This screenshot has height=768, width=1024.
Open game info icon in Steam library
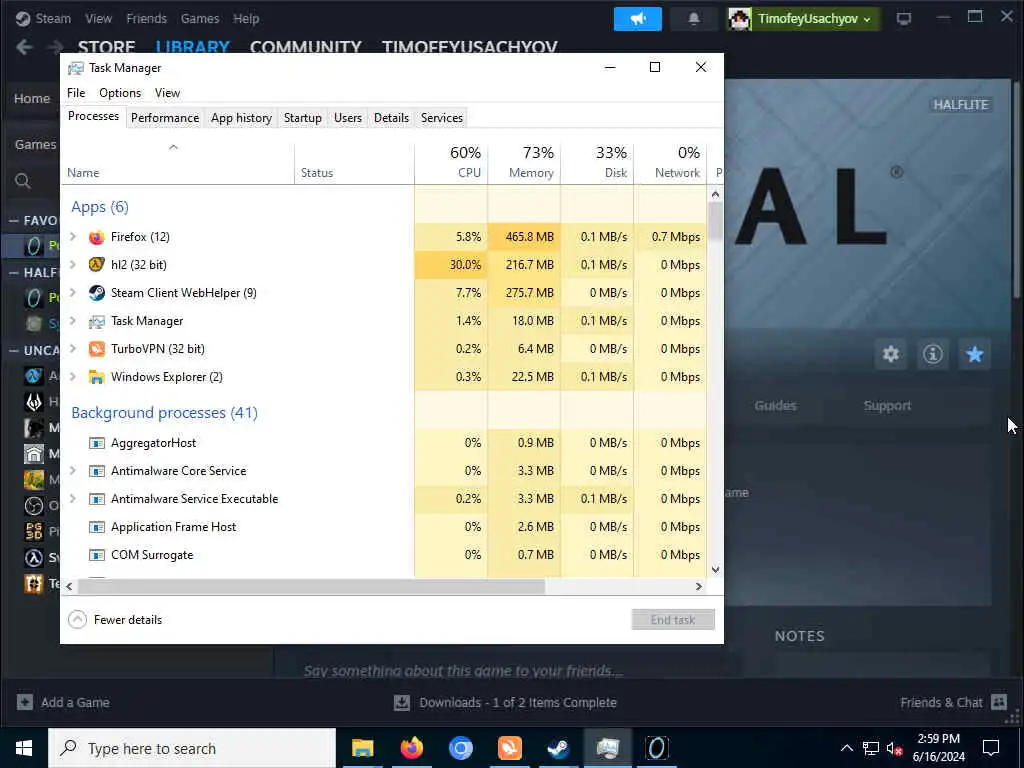tap(933, 354)
